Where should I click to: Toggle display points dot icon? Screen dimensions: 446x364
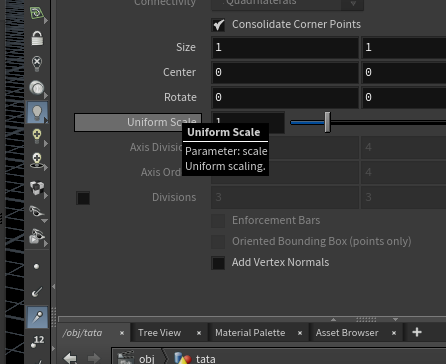tap(36, 266)
